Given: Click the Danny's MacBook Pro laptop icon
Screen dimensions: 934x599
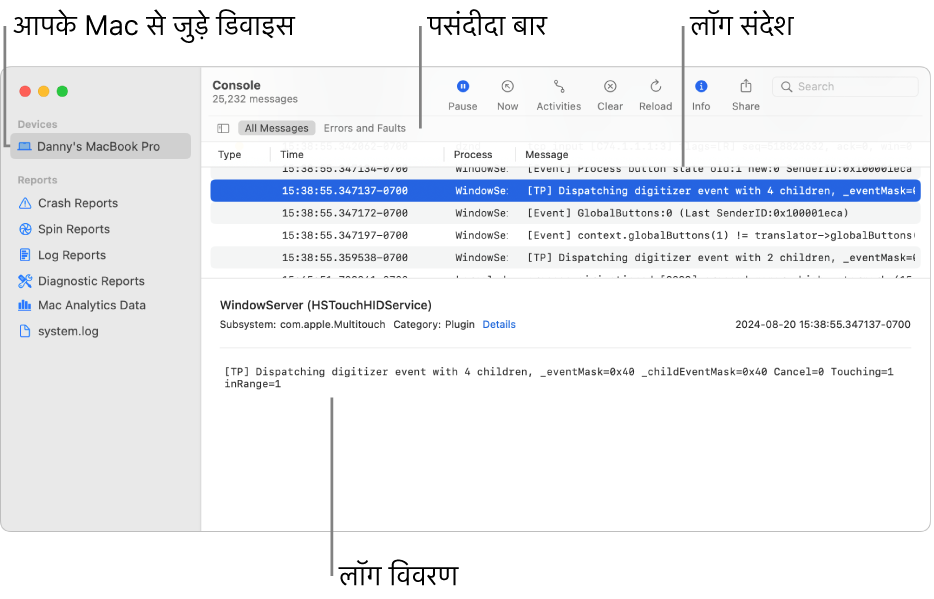Looking at the screenshot, I should 24,146.
